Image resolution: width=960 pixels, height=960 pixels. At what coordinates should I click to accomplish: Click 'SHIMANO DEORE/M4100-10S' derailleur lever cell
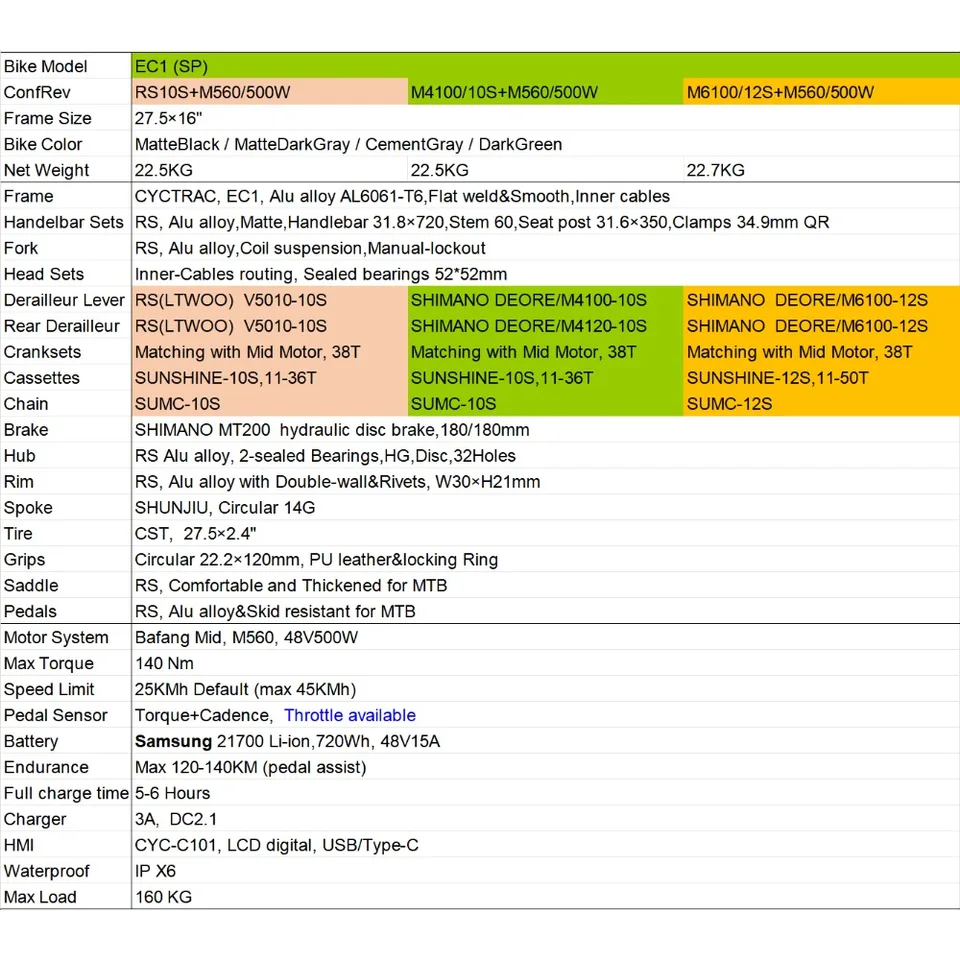(546, 300)
